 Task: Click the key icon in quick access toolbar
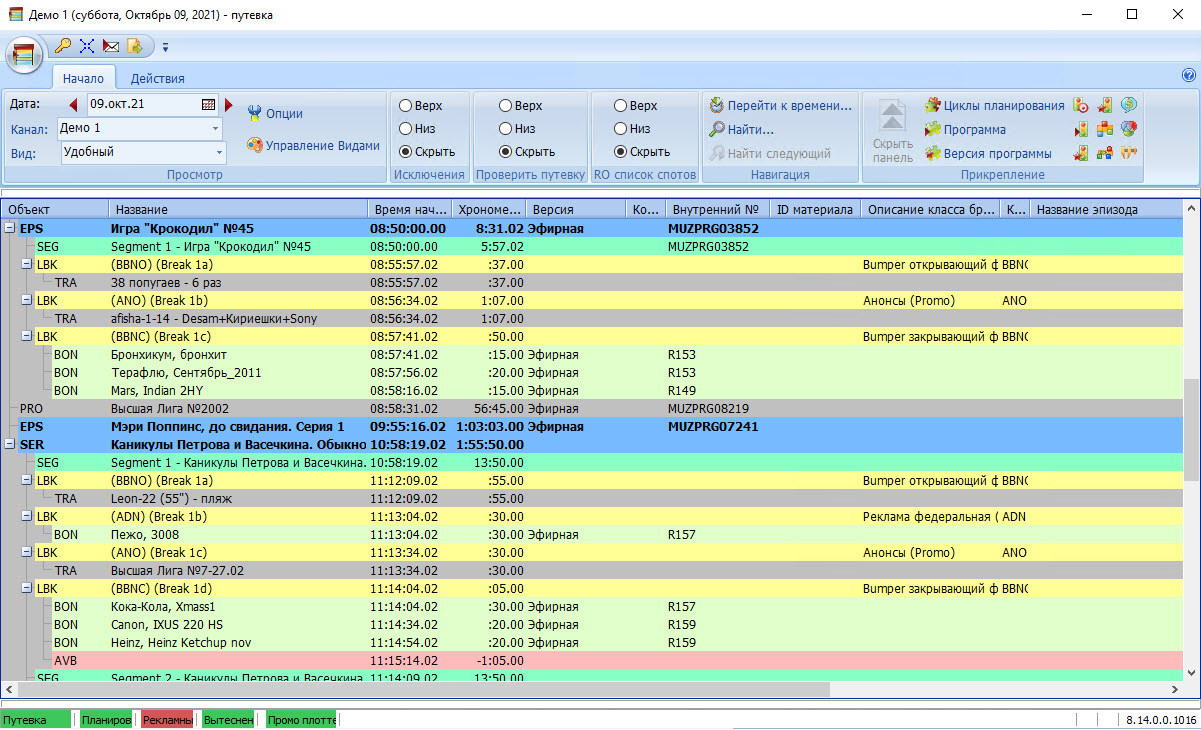(62, 45)
